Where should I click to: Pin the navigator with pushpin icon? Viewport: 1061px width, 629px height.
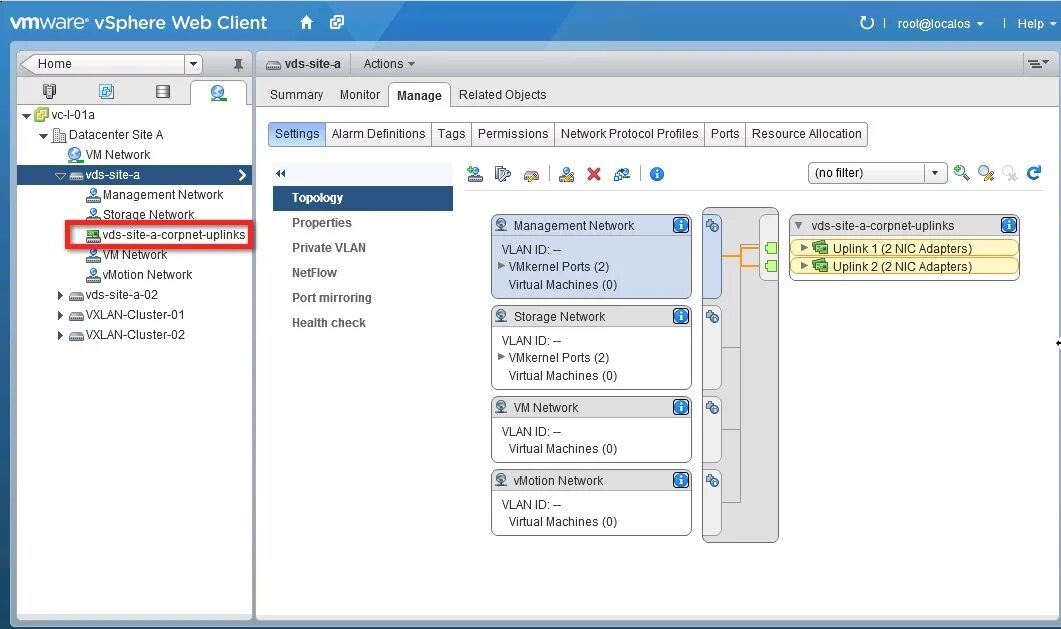(x=238, y=64)
